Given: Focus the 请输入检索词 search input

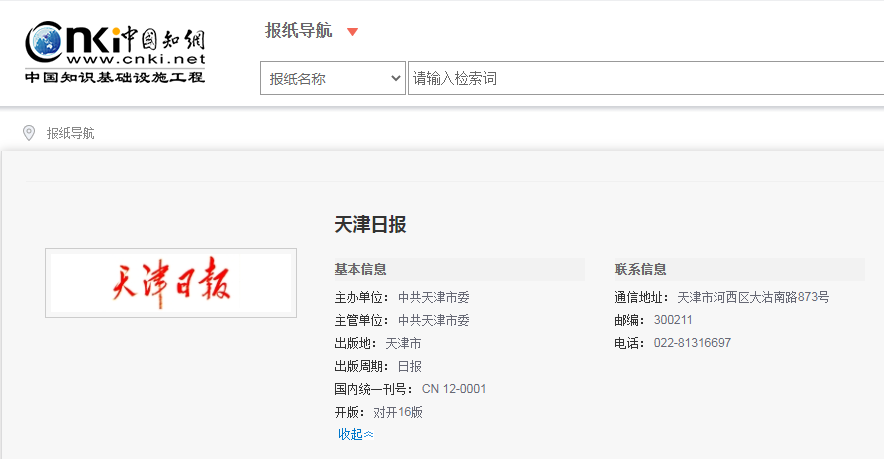Looking at the screenshot, I should pos(646,78).
